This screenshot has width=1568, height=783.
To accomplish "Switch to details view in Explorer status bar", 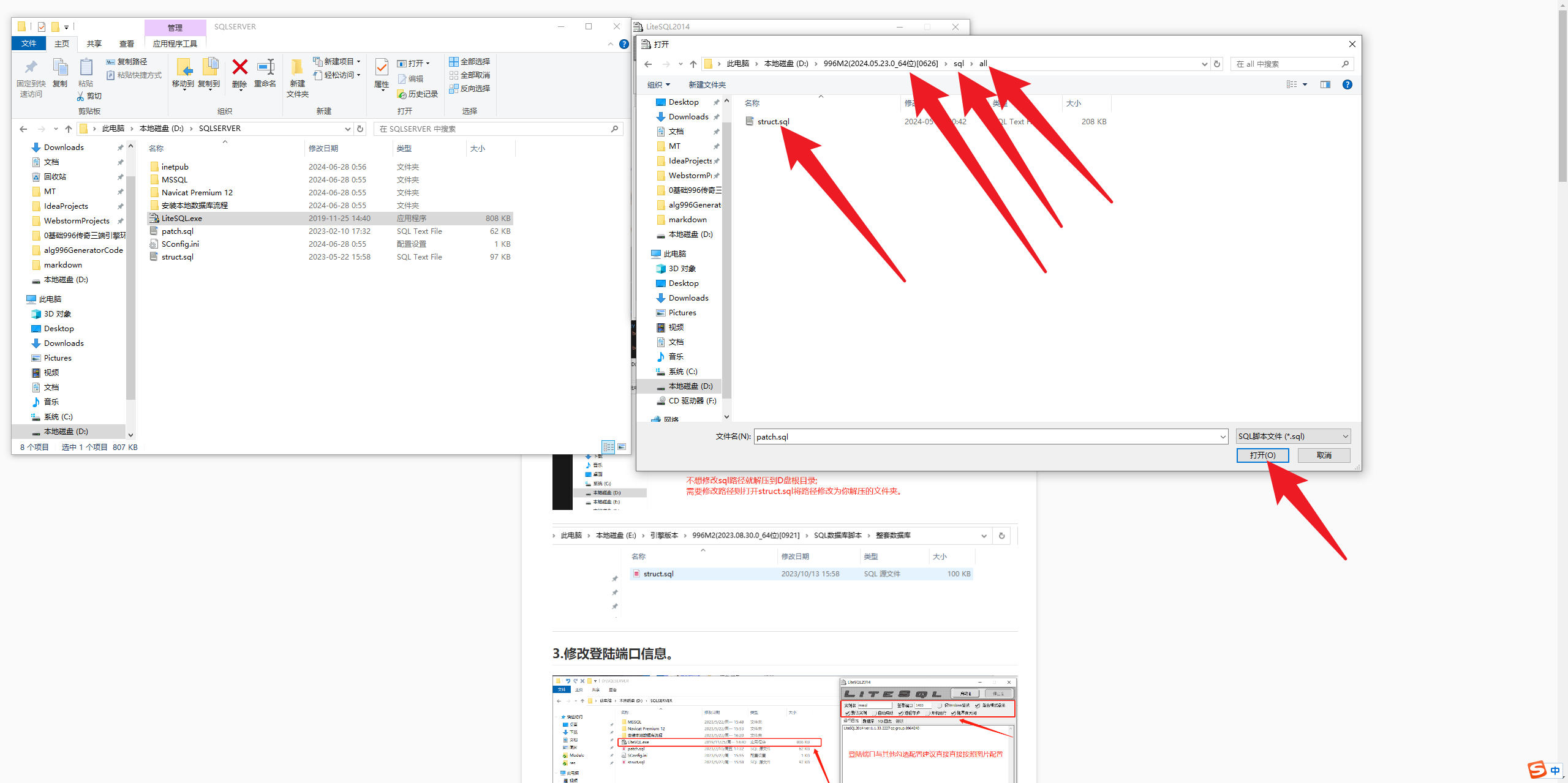I will click(608, 447).
